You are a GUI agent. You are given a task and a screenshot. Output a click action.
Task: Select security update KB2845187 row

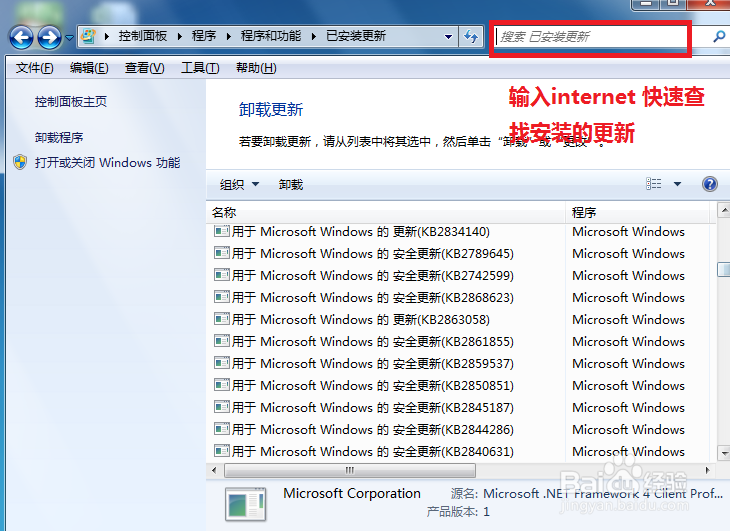click(x=461, y=408)
